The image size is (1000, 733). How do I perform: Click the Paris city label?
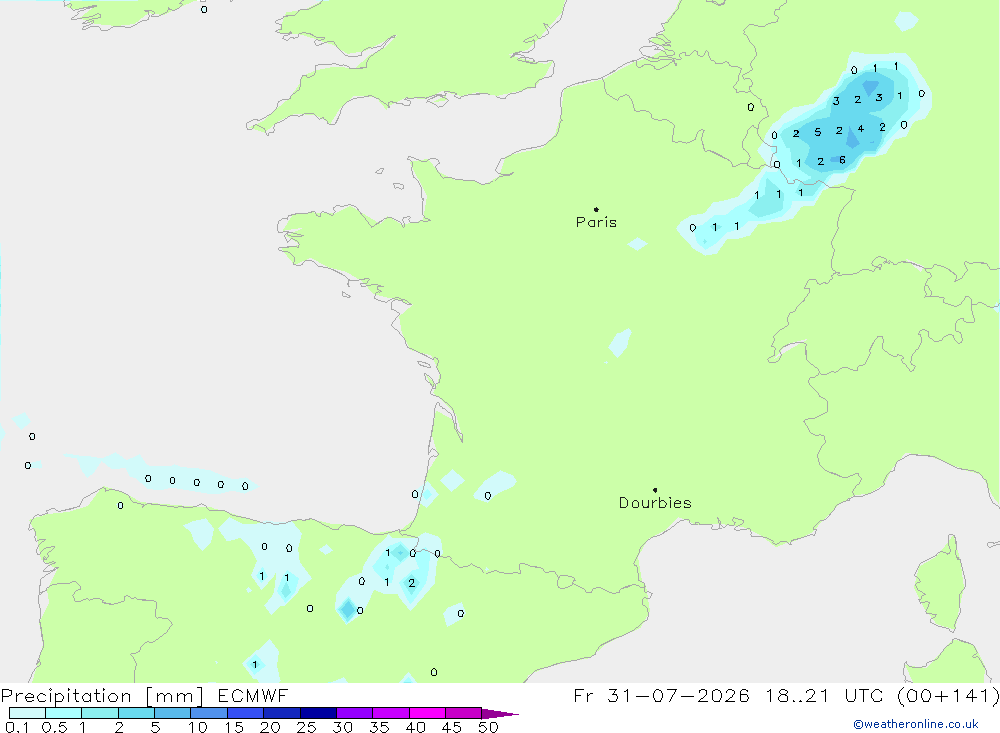[596, 222]
